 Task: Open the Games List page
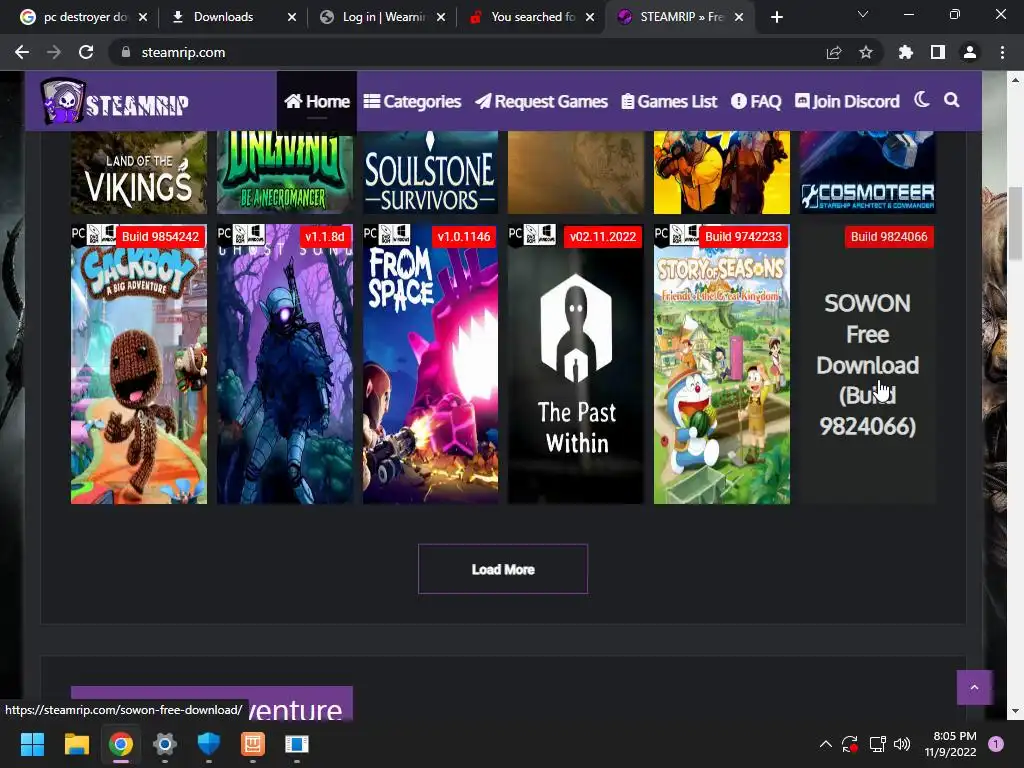(x=669, y=101)
